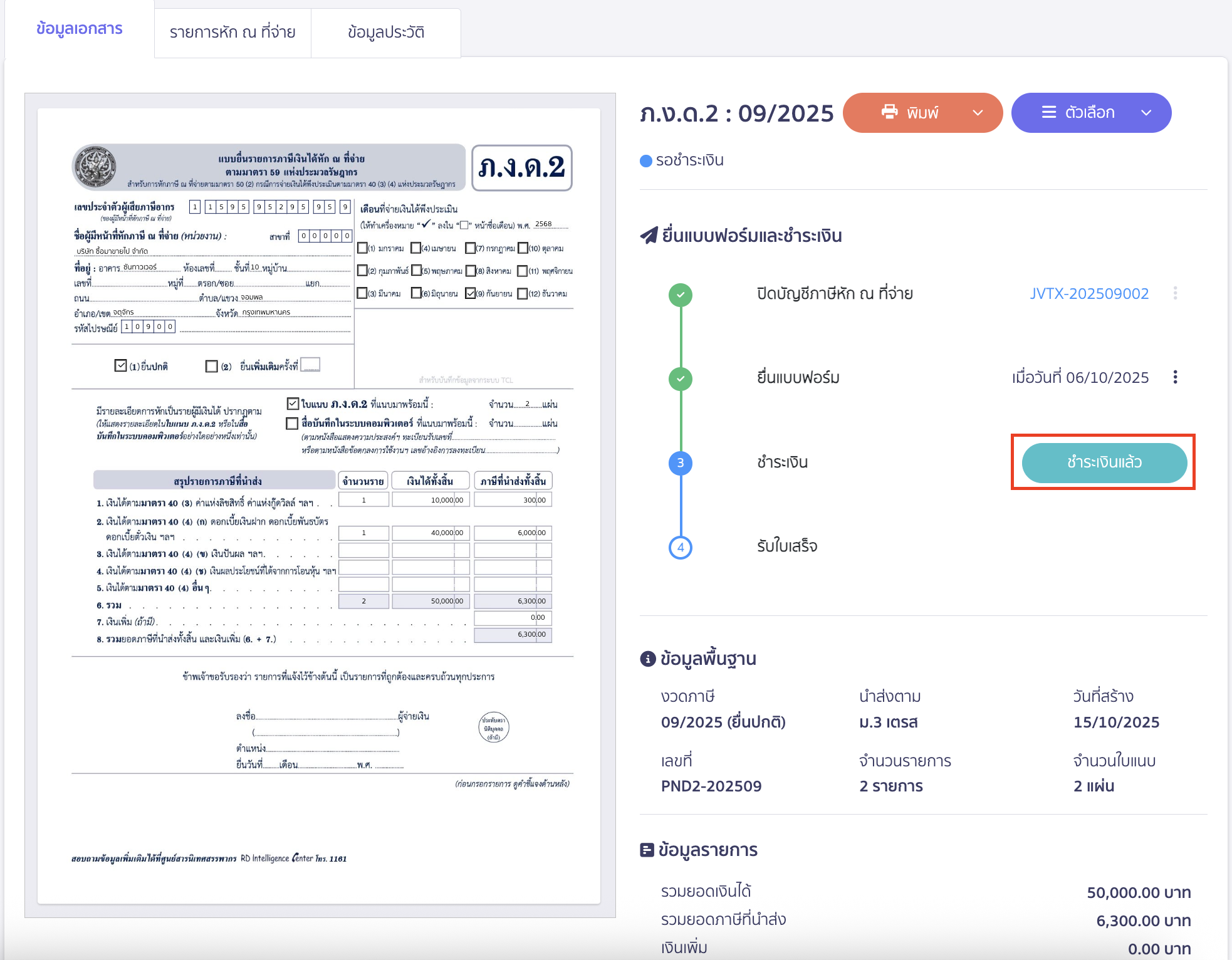Open the ข้อมูลประวัติ tab

386,32
